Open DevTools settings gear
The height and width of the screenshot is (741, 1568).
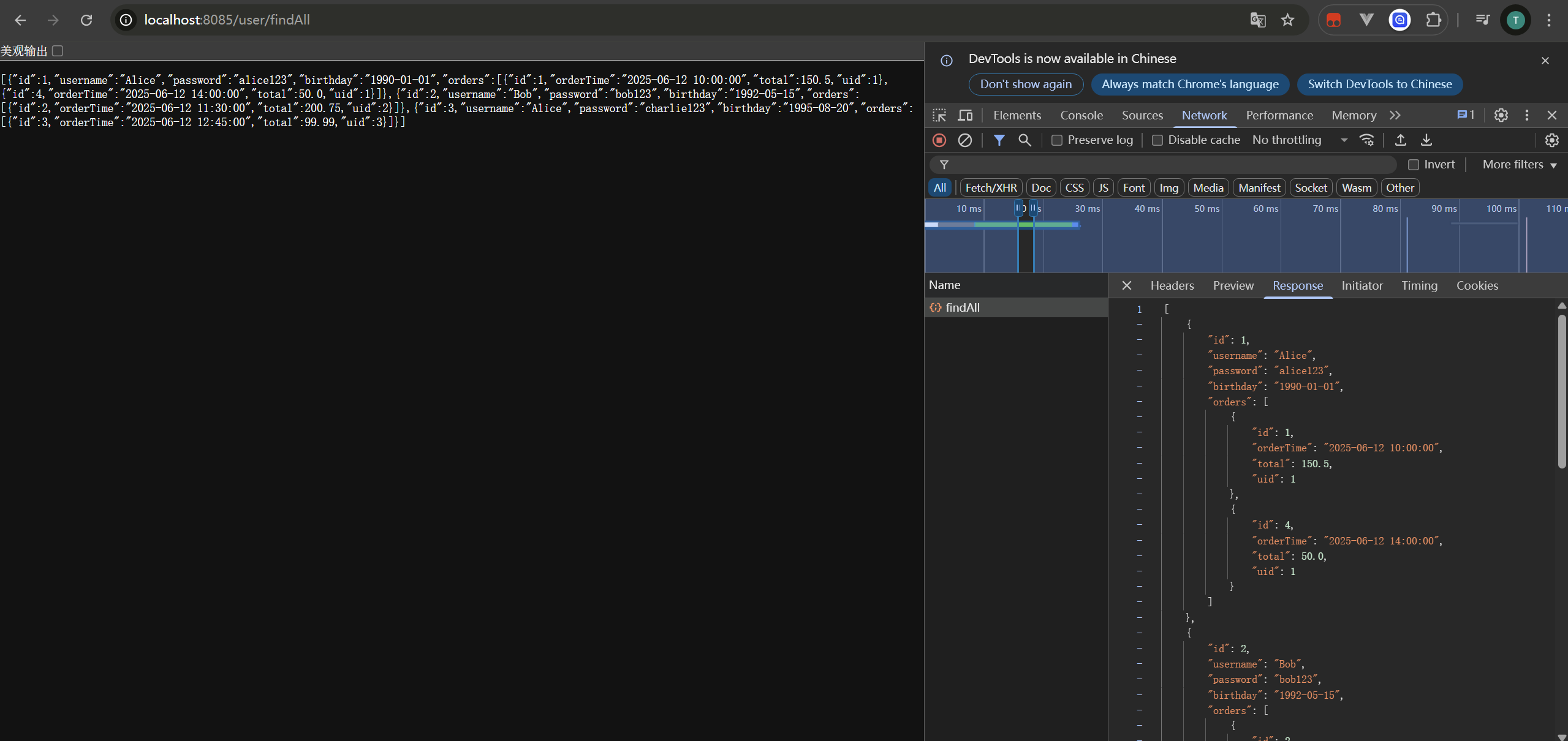point(1501,115)
